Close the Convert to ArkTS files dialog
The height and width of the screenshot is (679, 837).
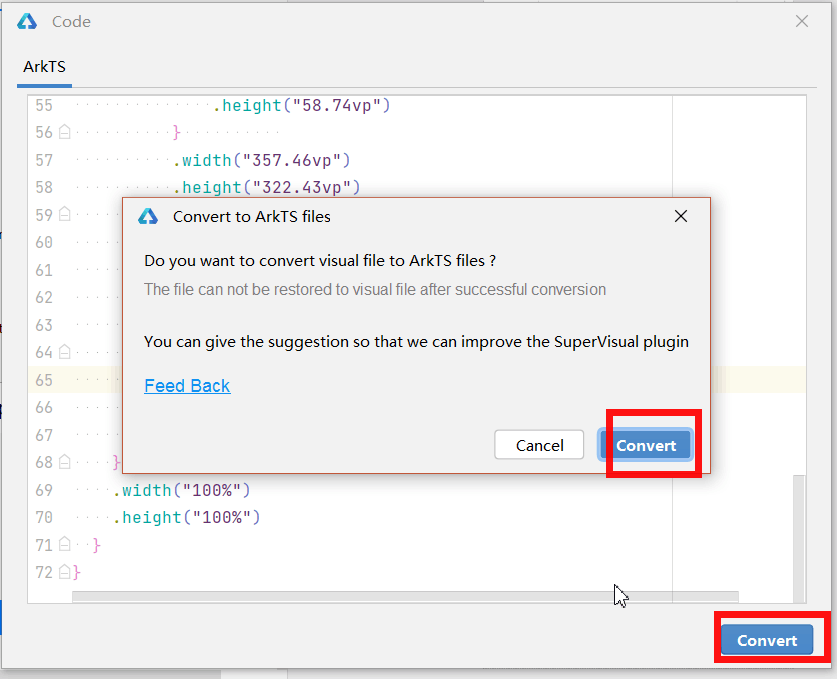click(x=681, y=216)
